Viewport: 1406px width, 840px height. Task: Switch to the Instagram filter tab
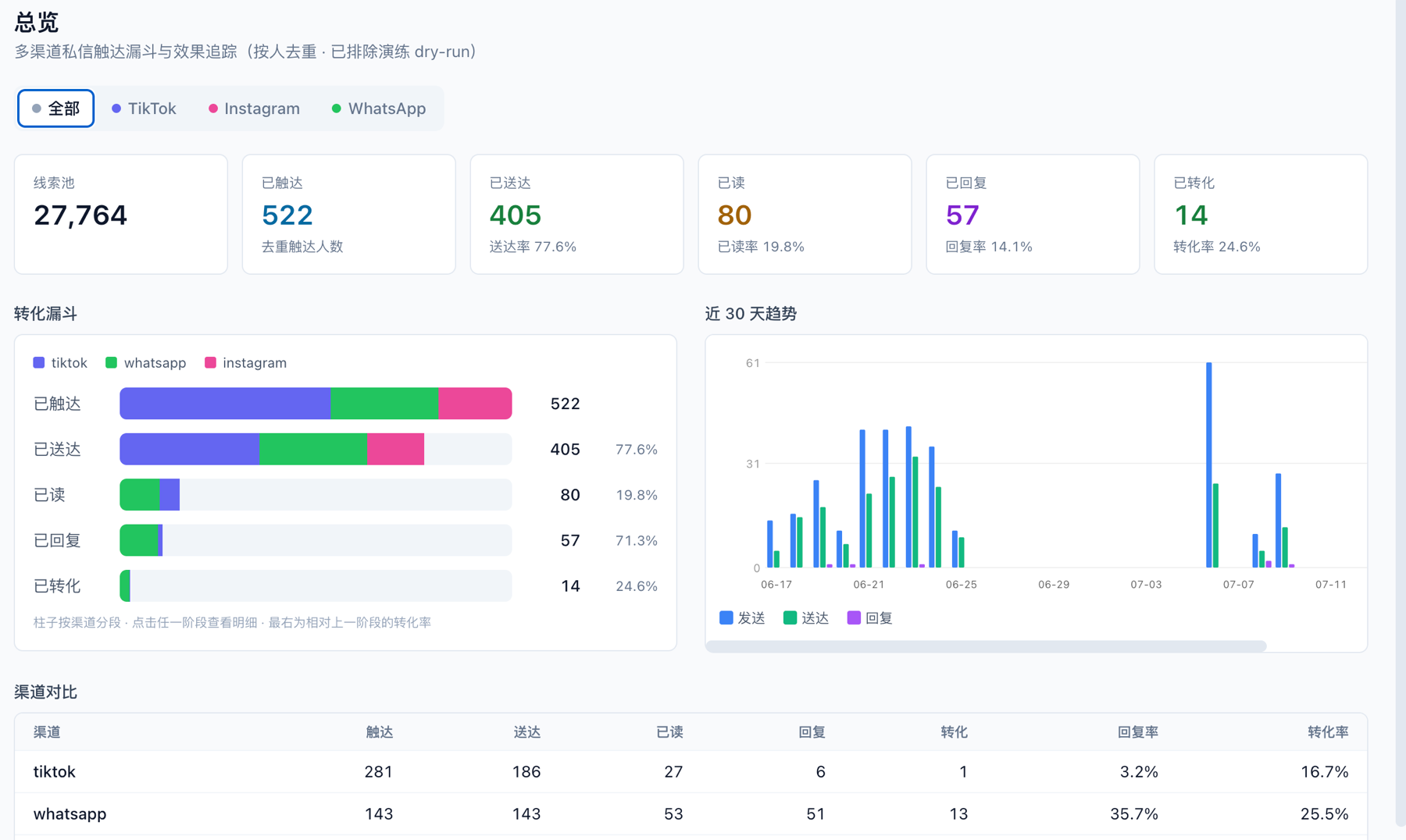(255, 109)
